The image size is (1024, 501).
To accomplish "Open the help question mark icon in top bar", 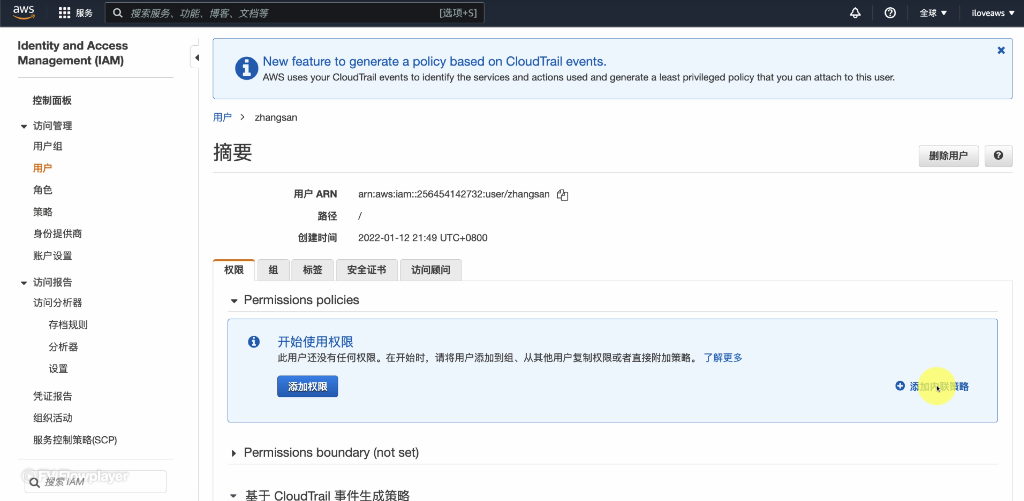I will 889,13.
